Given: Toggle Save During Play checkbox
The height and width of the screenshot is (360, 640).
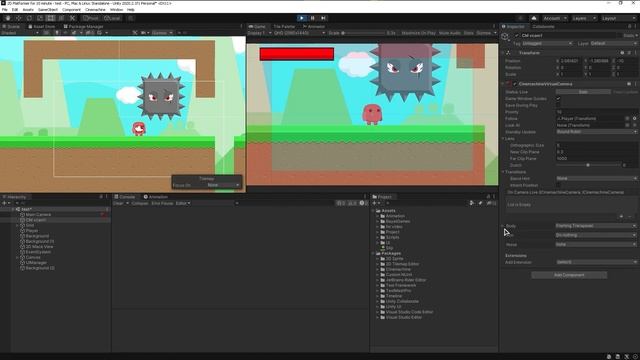Looking at the screenshot, I should click(x=558, y=105).
